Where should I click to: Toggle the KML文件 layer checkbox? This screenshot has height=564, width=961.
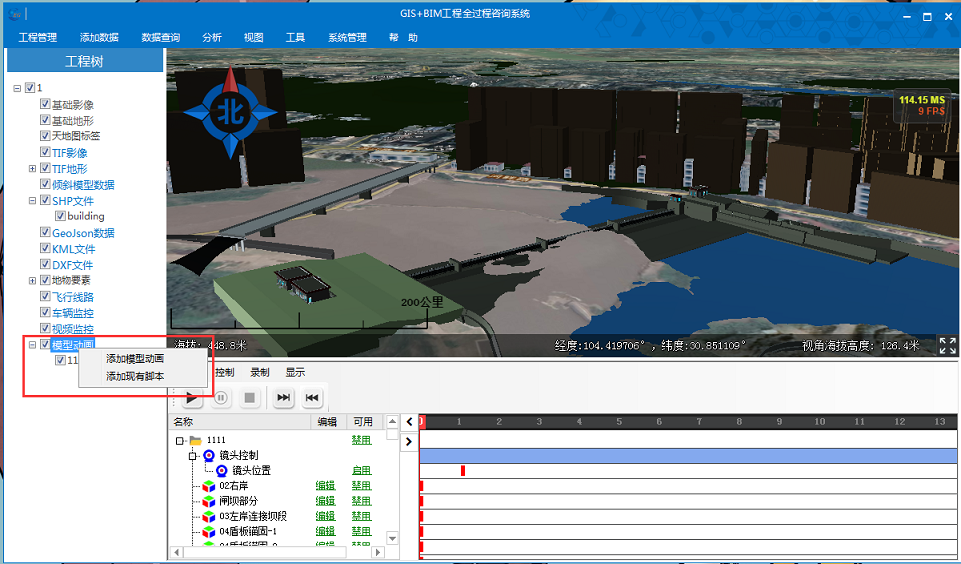pos(45,249)
